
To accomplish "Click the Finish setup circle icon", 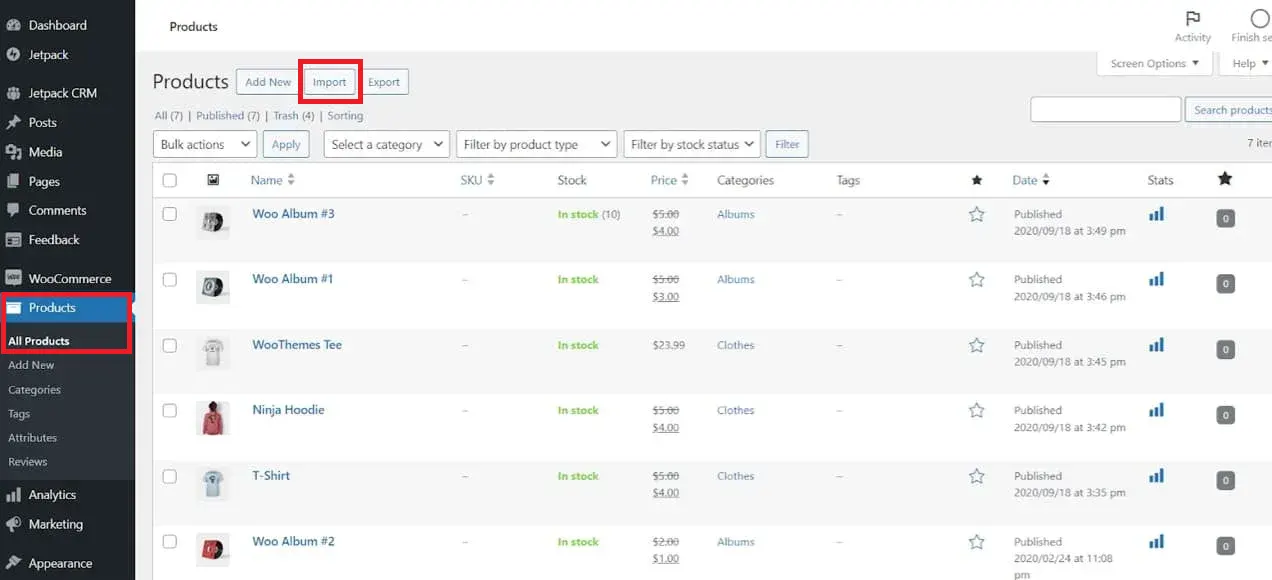I will click(1260, 19).
